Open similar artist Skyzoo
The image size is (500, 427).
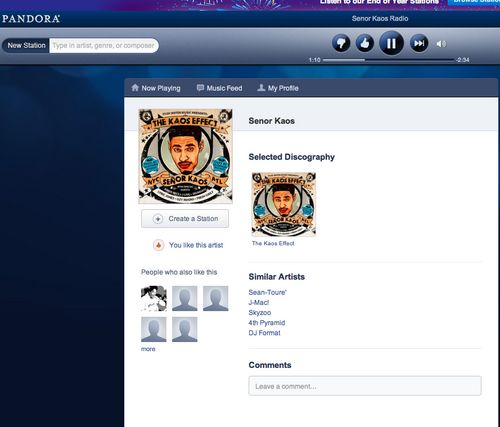260,313
